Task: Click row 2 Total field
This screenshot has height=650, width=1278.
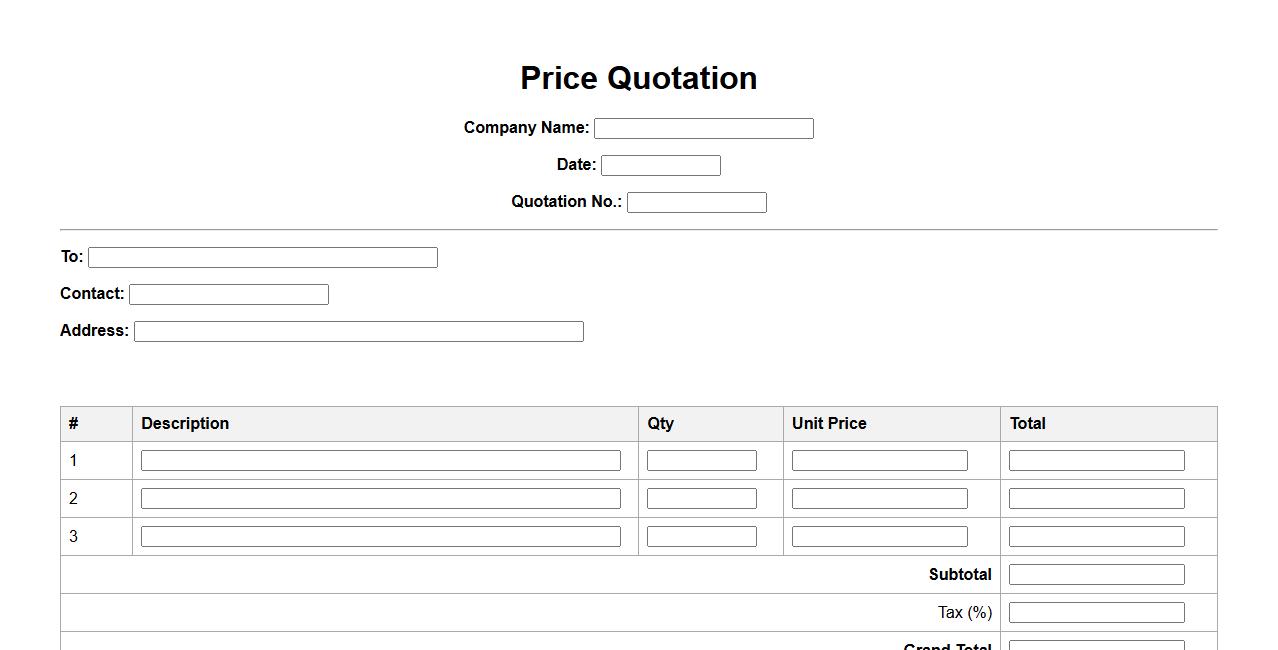Action: [x=1096, y=498]
